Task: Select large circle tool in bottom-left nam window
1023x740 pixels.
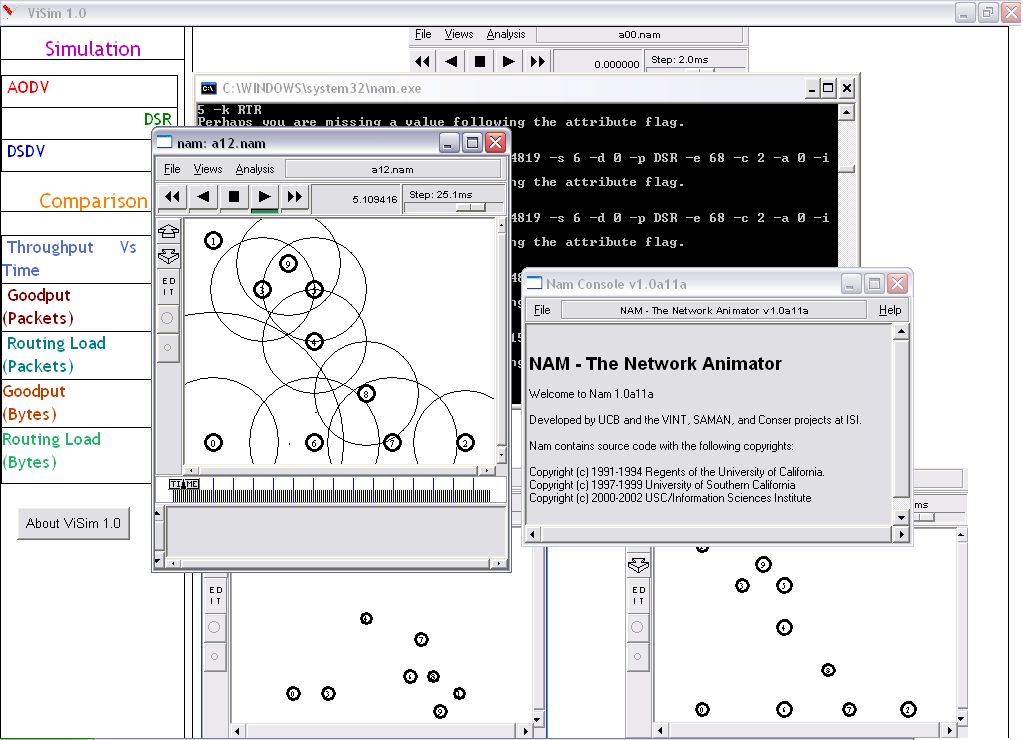Action: [x=214, y=627]
